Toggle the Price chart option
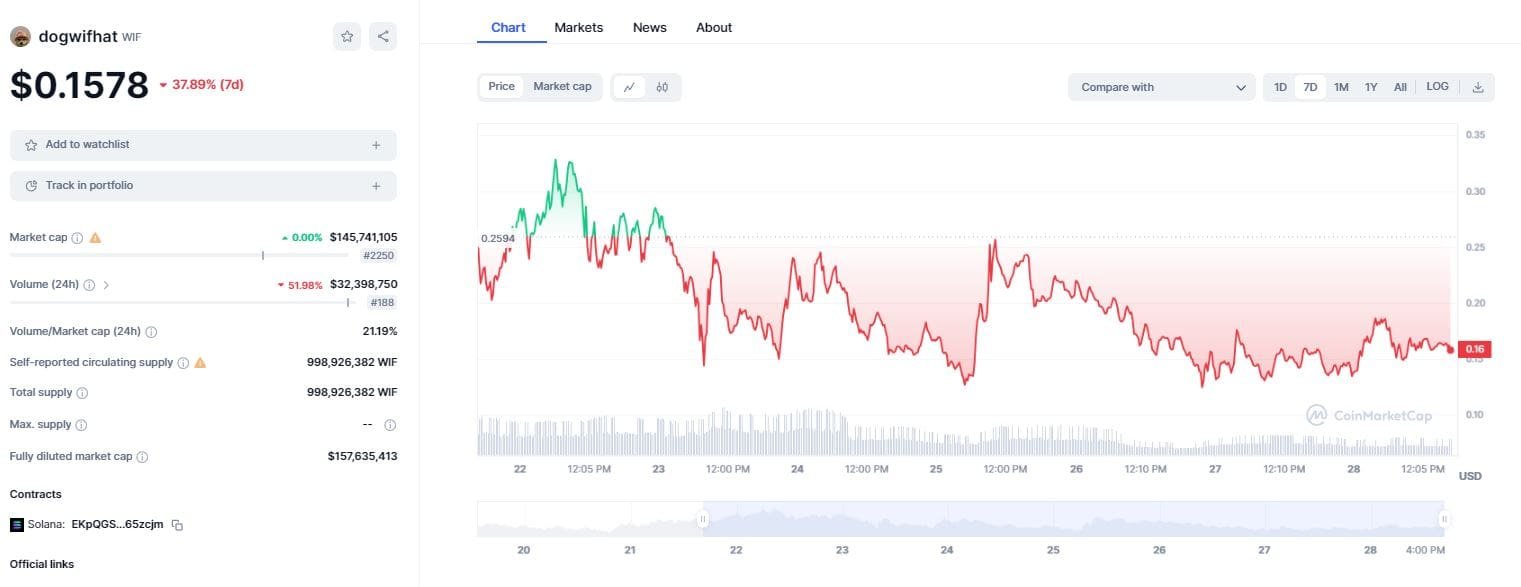The image size is (1521, 587). pos(501,87)
